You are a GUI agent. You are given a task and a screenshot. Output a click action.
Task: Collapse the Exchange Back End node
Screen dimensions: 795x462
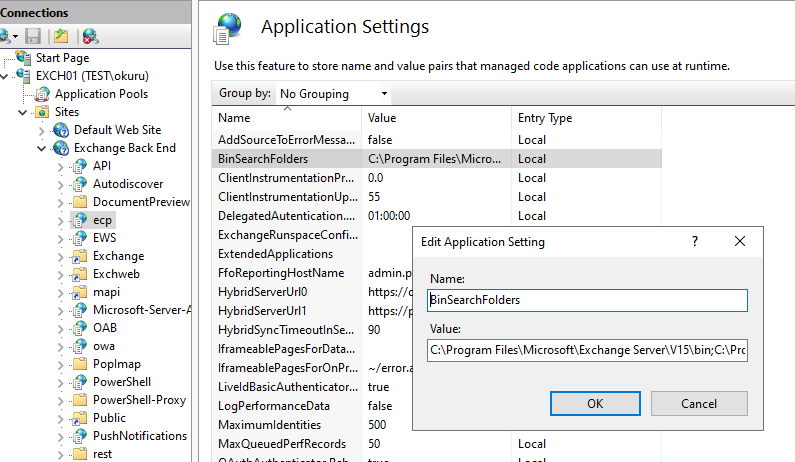coord(42,148)
